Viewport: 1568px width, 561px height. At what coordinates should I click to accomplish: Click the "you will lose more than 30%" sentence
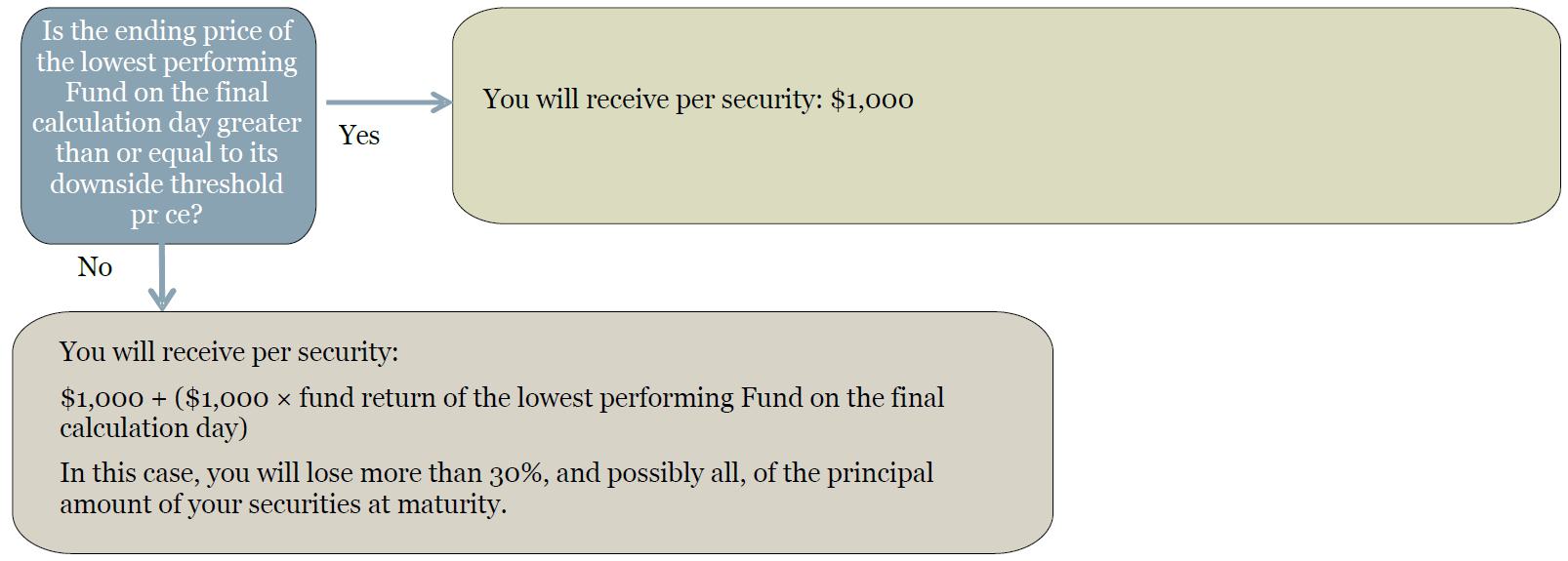point(496,473)
